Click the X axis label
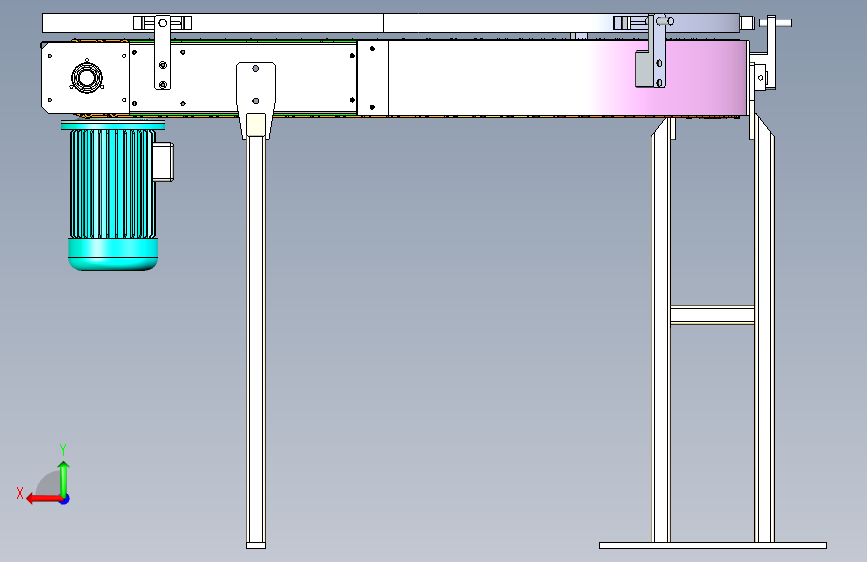 coord(20,493)
